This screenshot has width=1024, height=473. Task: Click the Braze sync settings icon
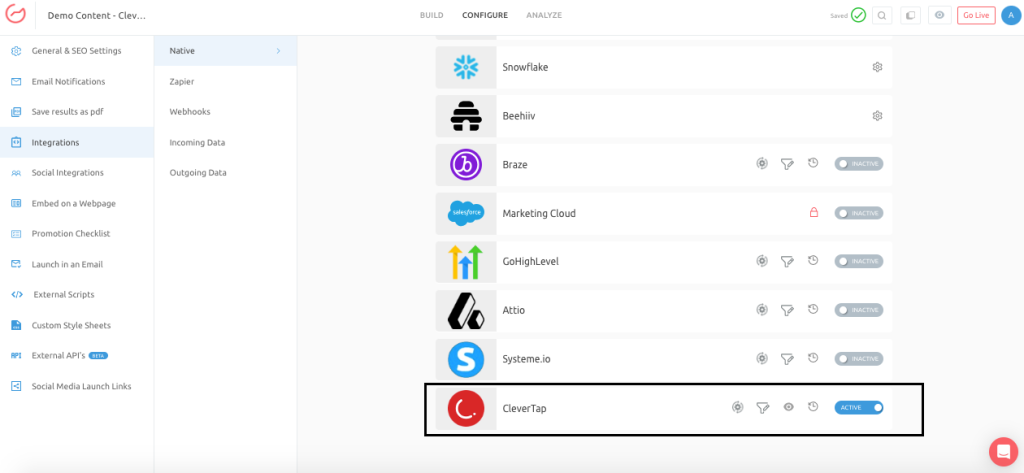pos(761,163)
